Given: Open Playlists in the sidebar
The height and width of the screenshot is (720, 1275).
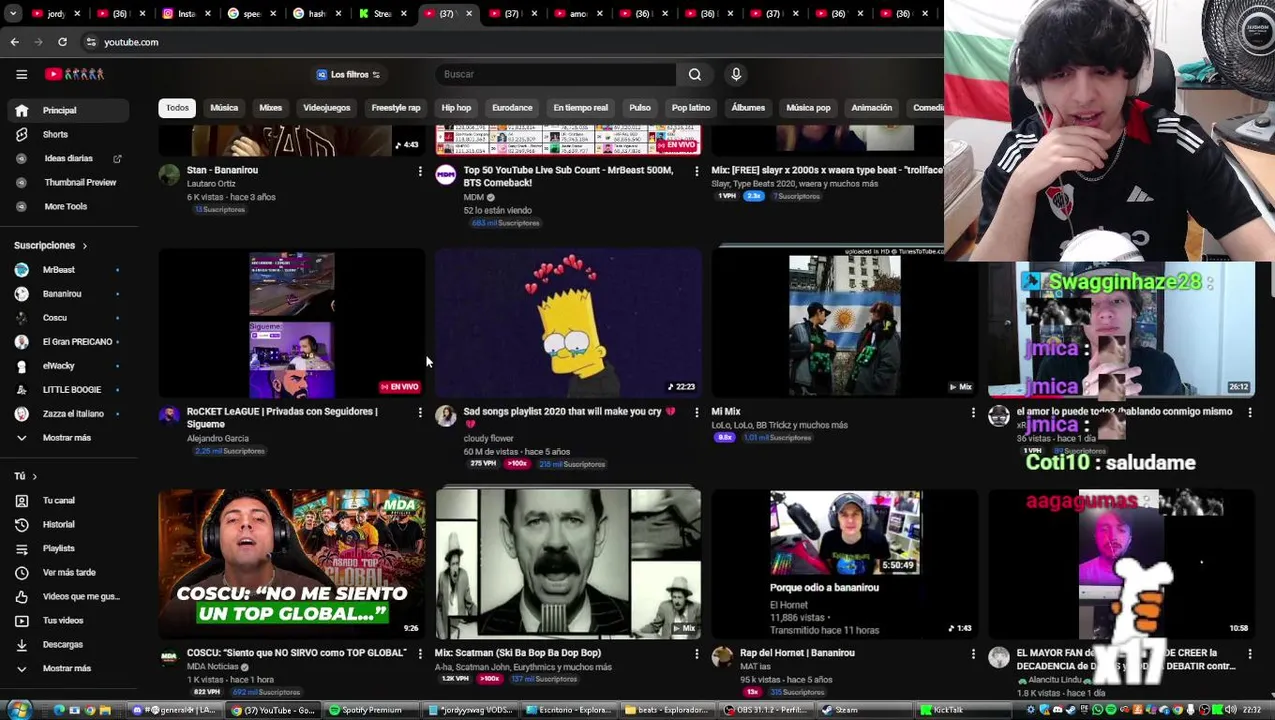Looking at the screenshot, I should (x=68, y=549).
